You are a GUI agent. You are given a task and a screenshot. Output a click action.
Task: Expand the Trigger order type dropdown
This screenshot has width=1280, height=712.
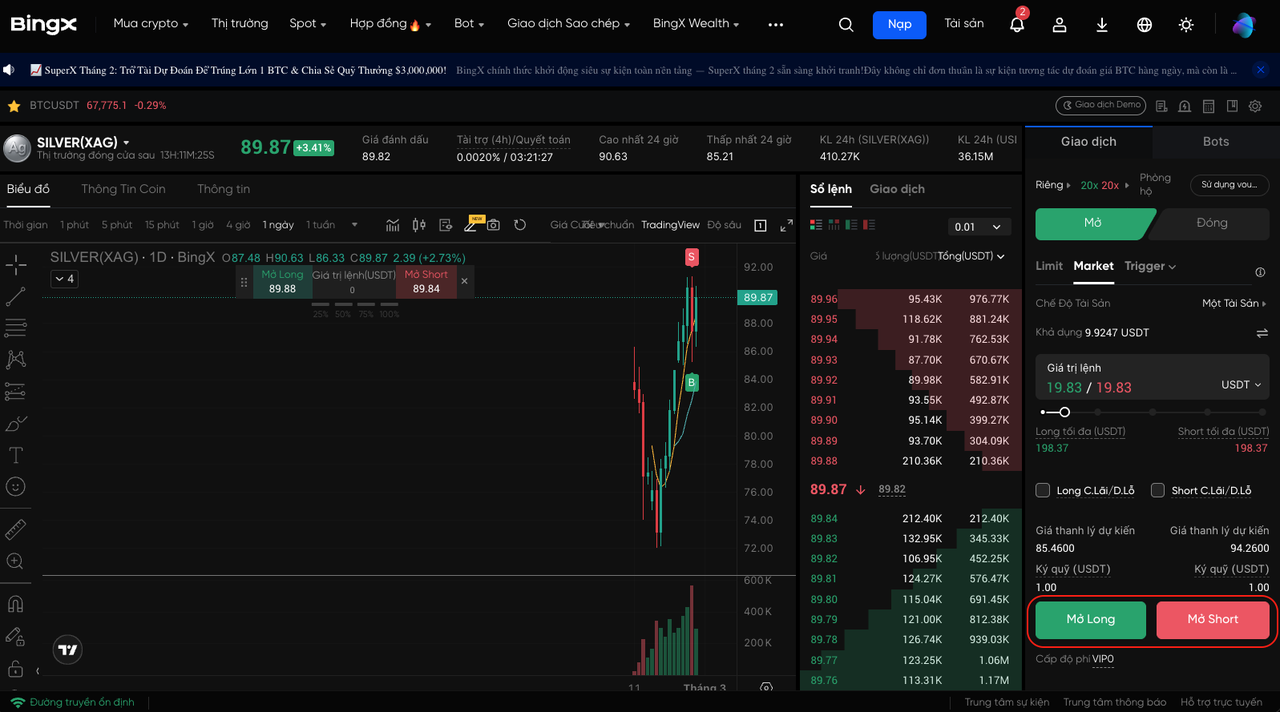coord(1150,266)
